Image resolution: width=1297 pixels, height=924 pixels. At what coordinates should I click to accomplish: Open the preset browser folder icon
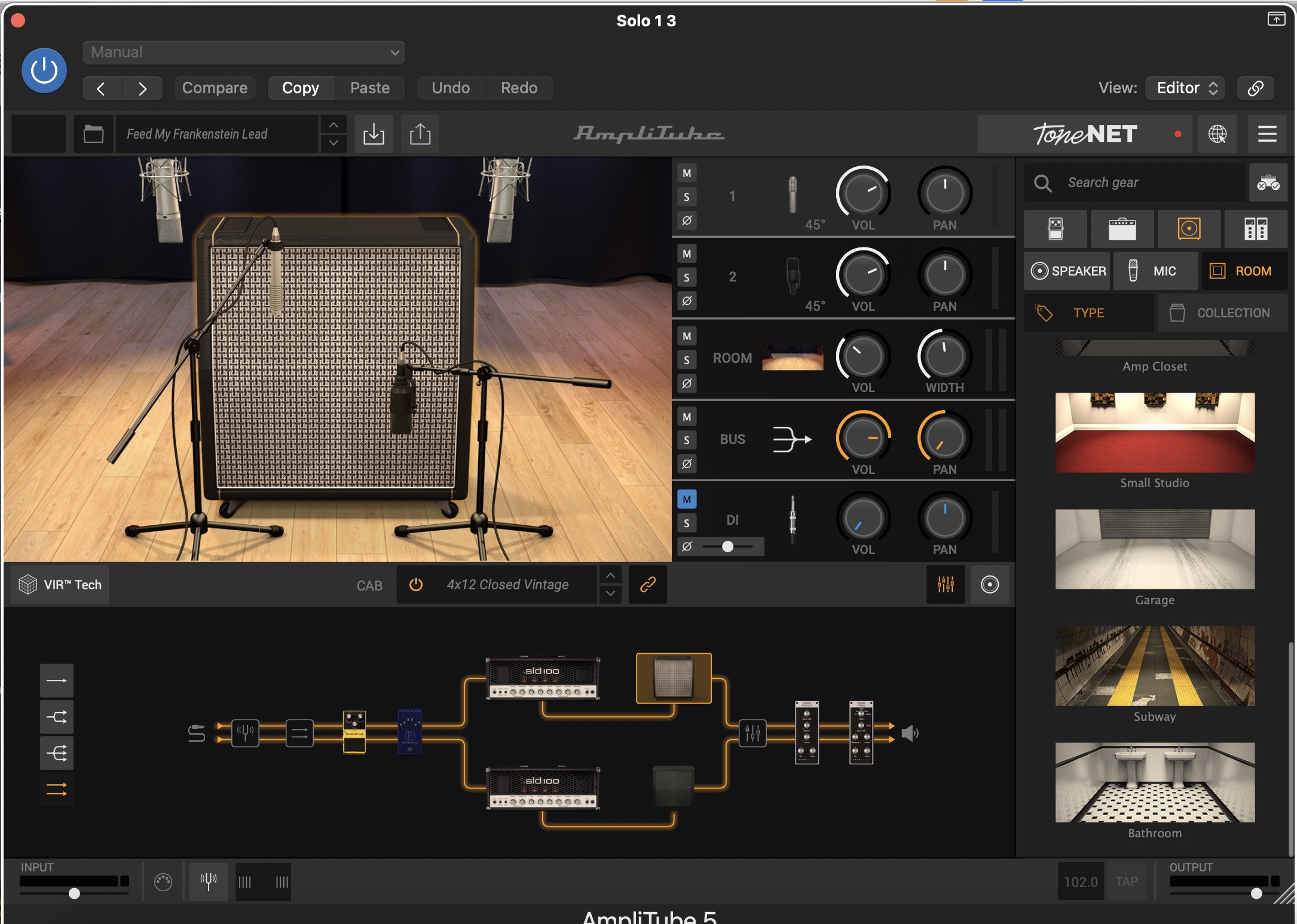pyautogui.click(x=93, y=134)
